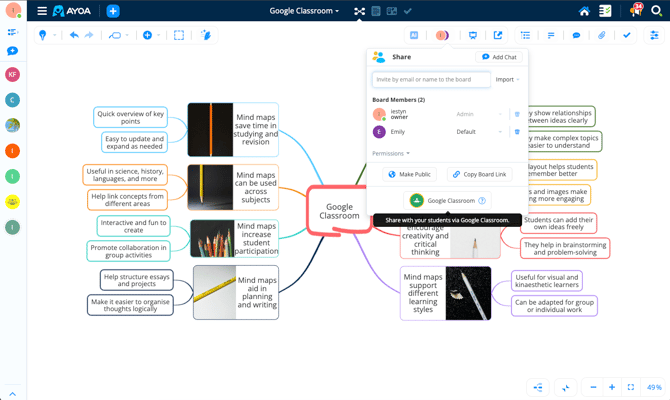Switch to mind map view icon
Image resolution: width=670 pixels, height=400 pixels.
click(359, 11)
